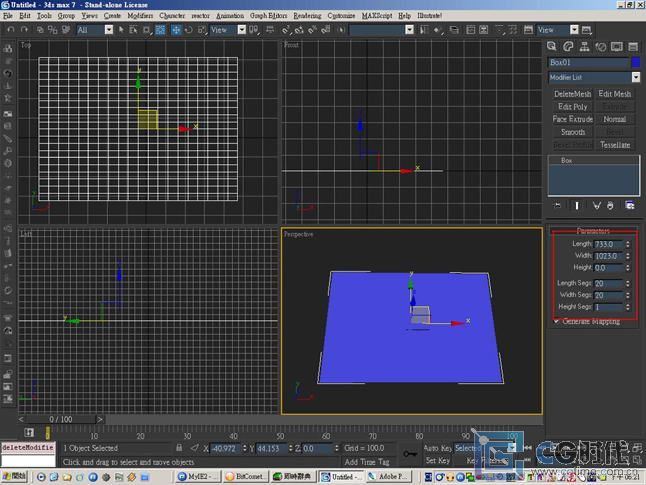Viewport: 646px width, 485px height.
Task: Click the Select by Name tool
Action: pyautogui.click(x=133, y=30)
